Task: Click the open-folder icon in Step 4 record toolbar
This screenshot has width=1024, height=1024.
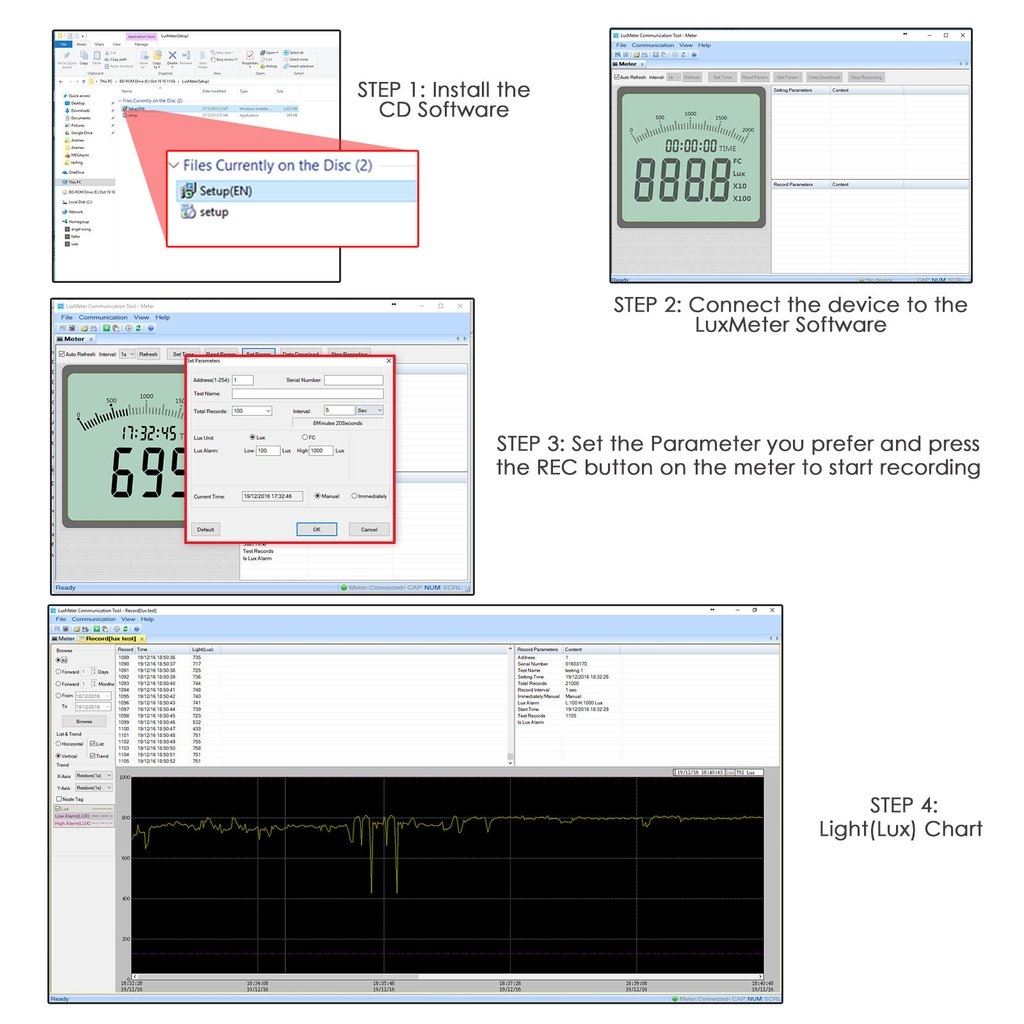Action: pyautogui.click(x=77, y=629)
